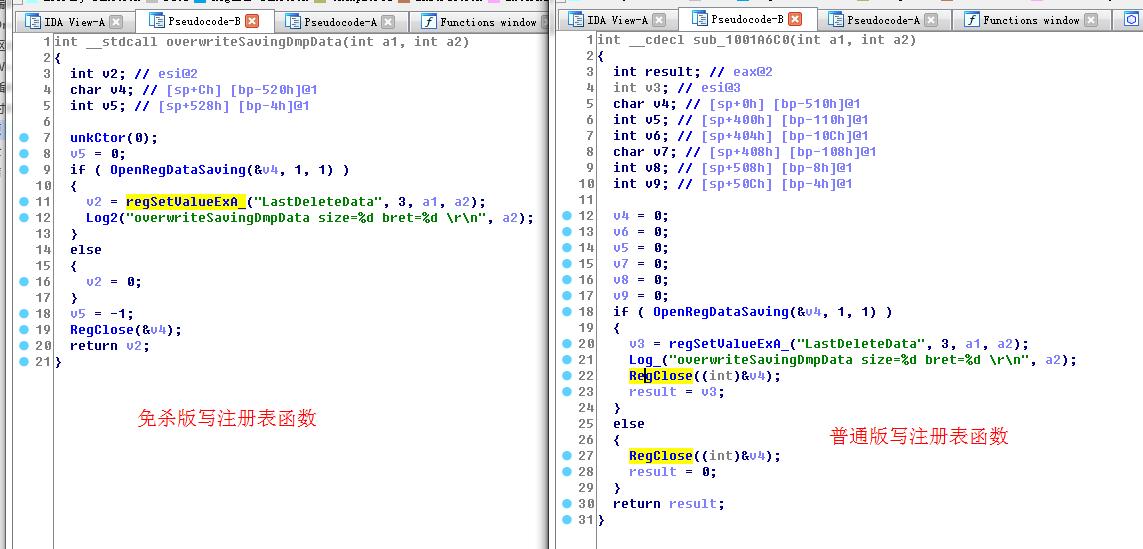
Task: Click the tab icon after Functions window in right window
Action: coord(1131,20)
